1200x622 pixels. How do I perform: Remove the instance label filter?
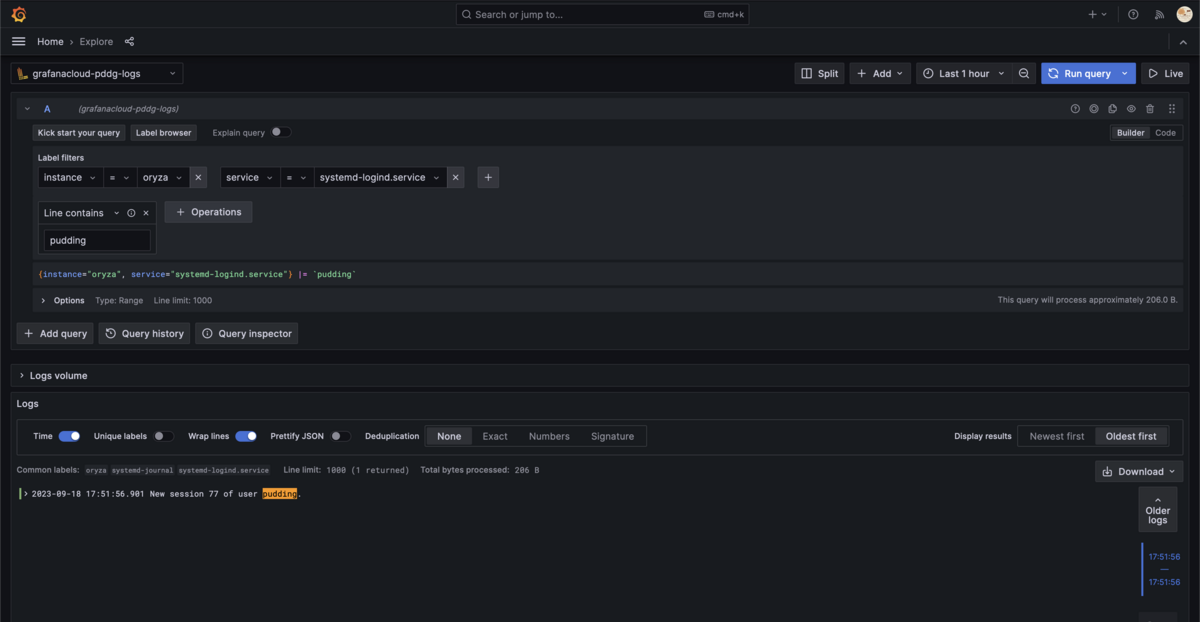point(198,177)
